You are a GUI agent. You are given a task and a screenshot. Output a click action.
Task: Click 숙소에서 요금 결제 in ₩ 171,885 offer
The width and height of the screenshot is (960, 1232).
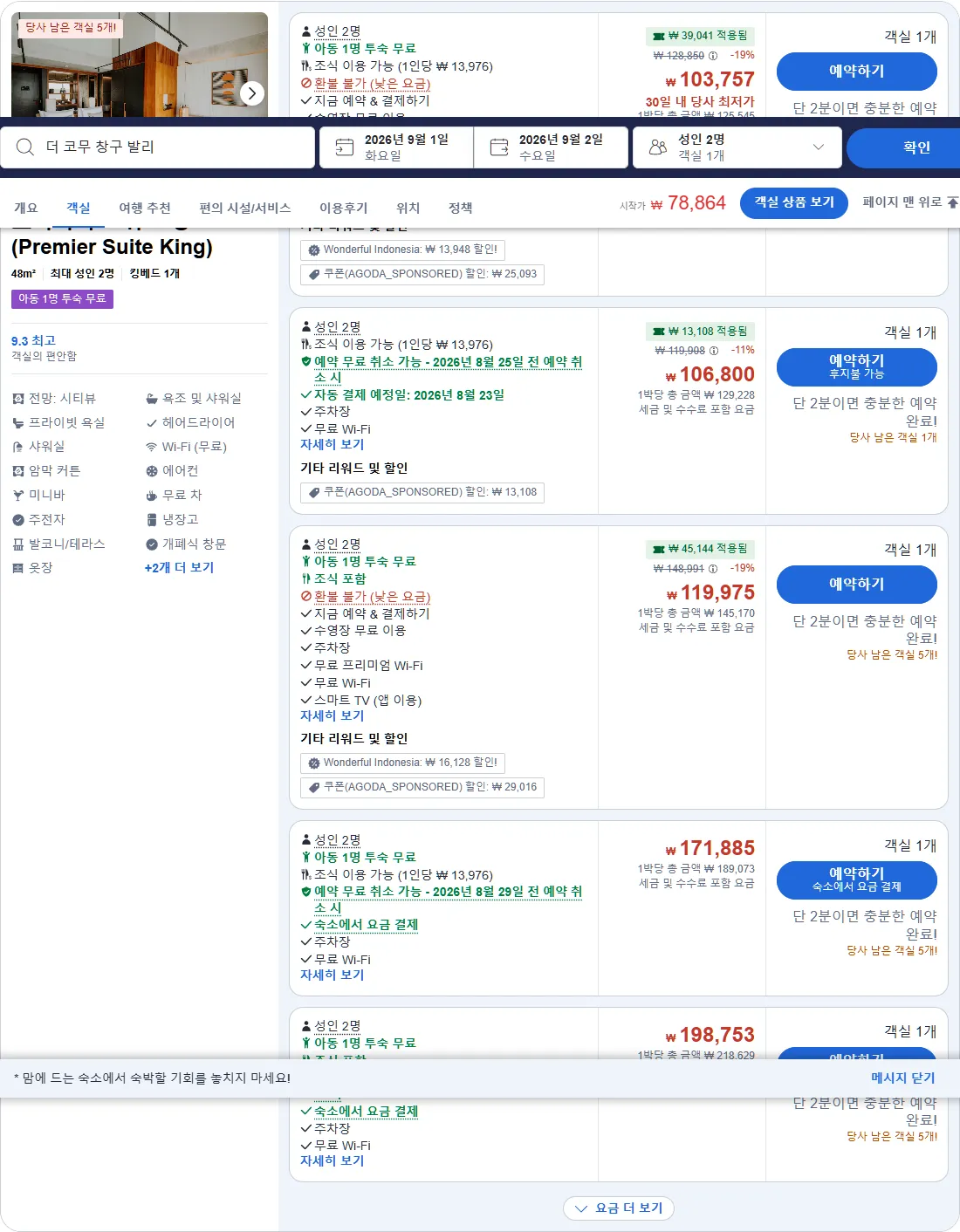coord(366,925)
